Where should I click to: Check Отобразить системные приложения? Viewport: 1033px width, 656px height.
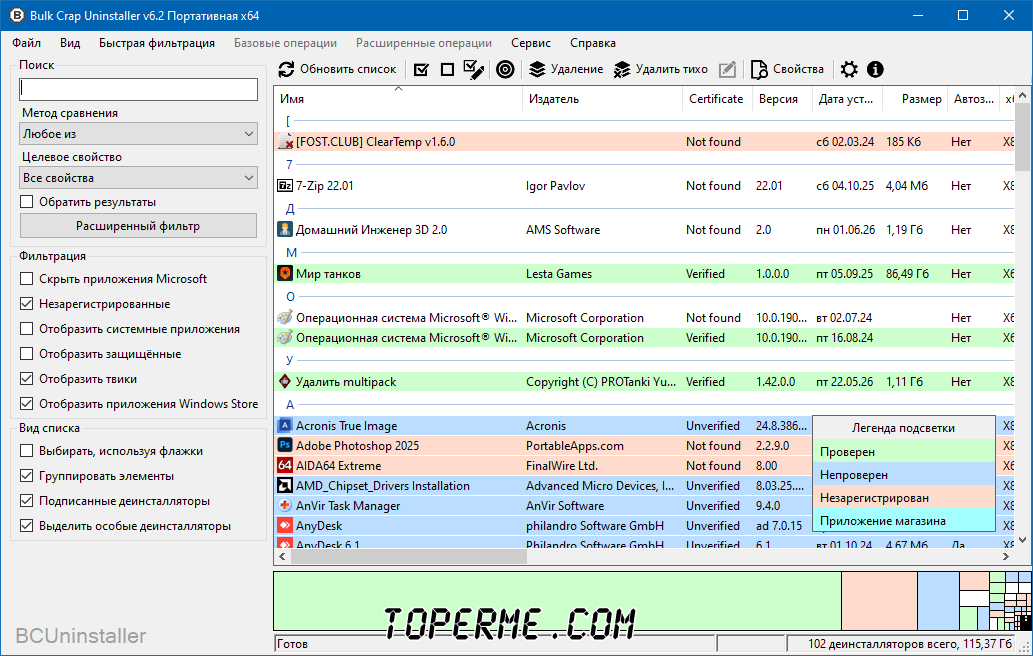click(x=26, y=329)
